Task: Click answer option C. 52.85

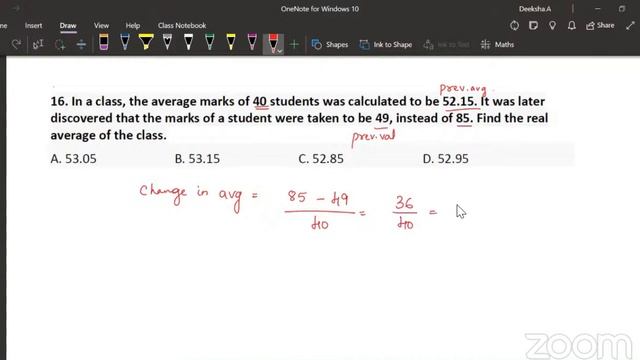Action: pyautogui.click(x=321, y=158)
